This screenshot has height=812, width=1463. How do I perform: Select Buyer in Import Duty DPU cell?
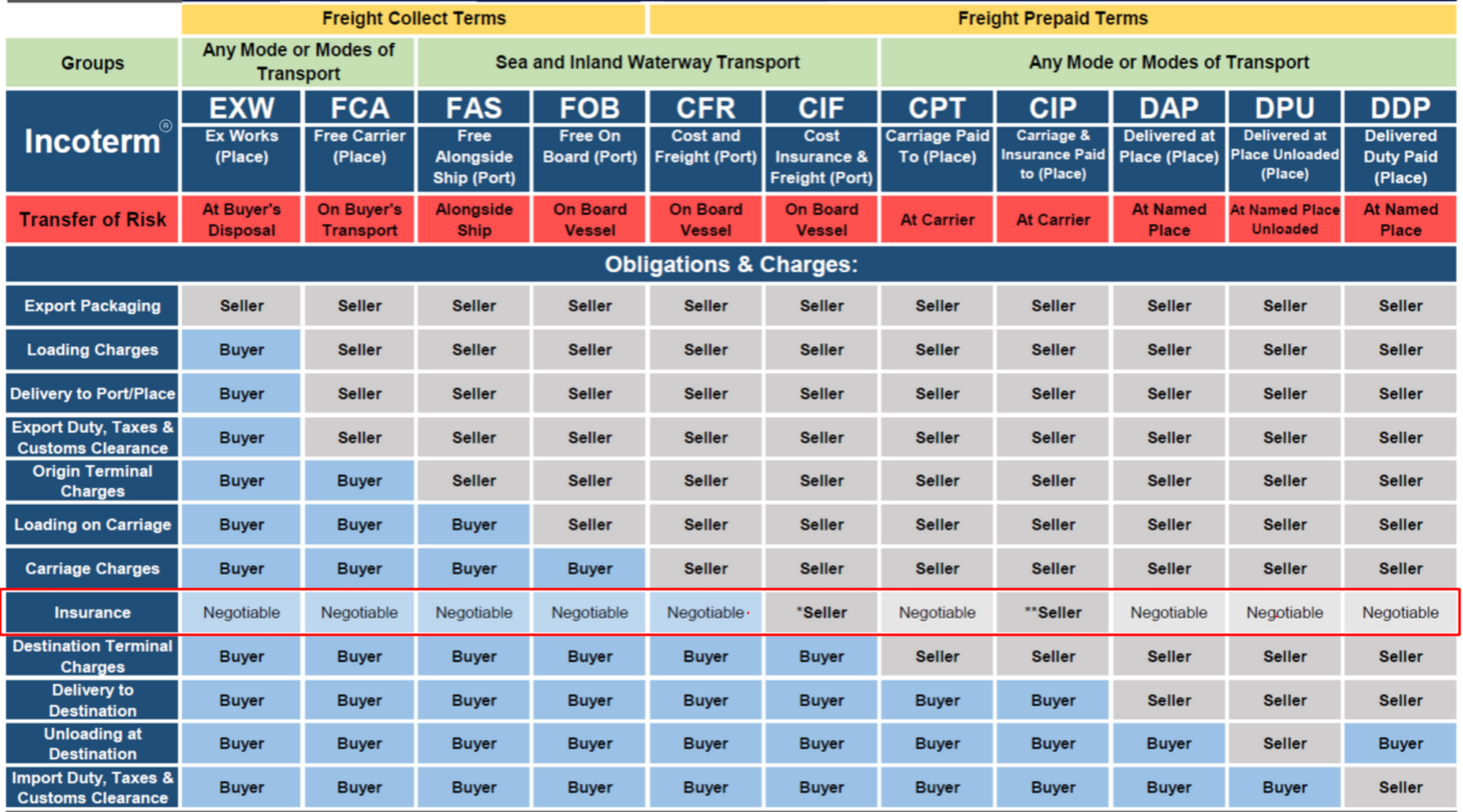1285,787
